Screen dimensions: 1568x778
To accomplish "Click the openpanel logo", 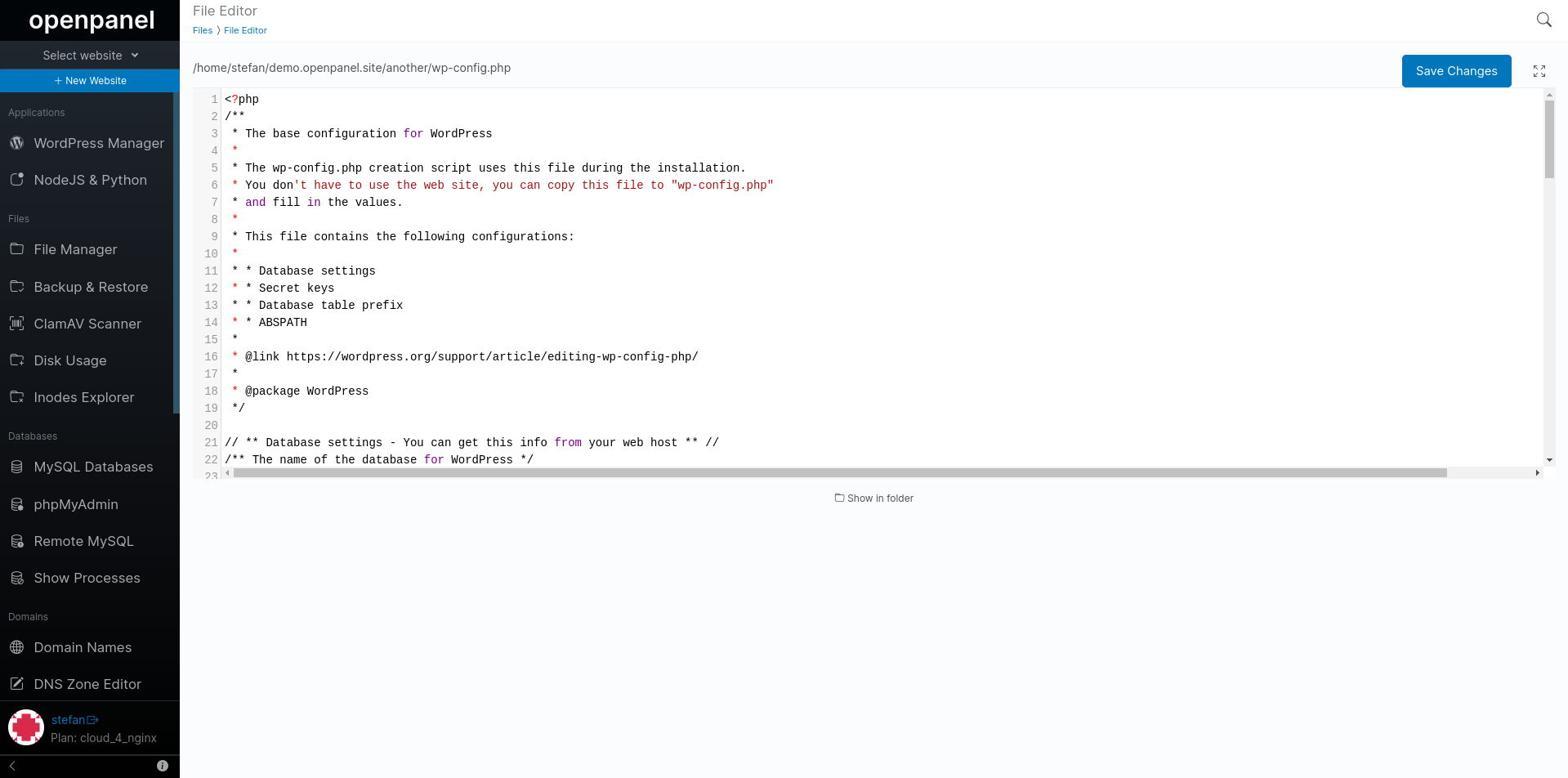I will [x=92, y=20].
